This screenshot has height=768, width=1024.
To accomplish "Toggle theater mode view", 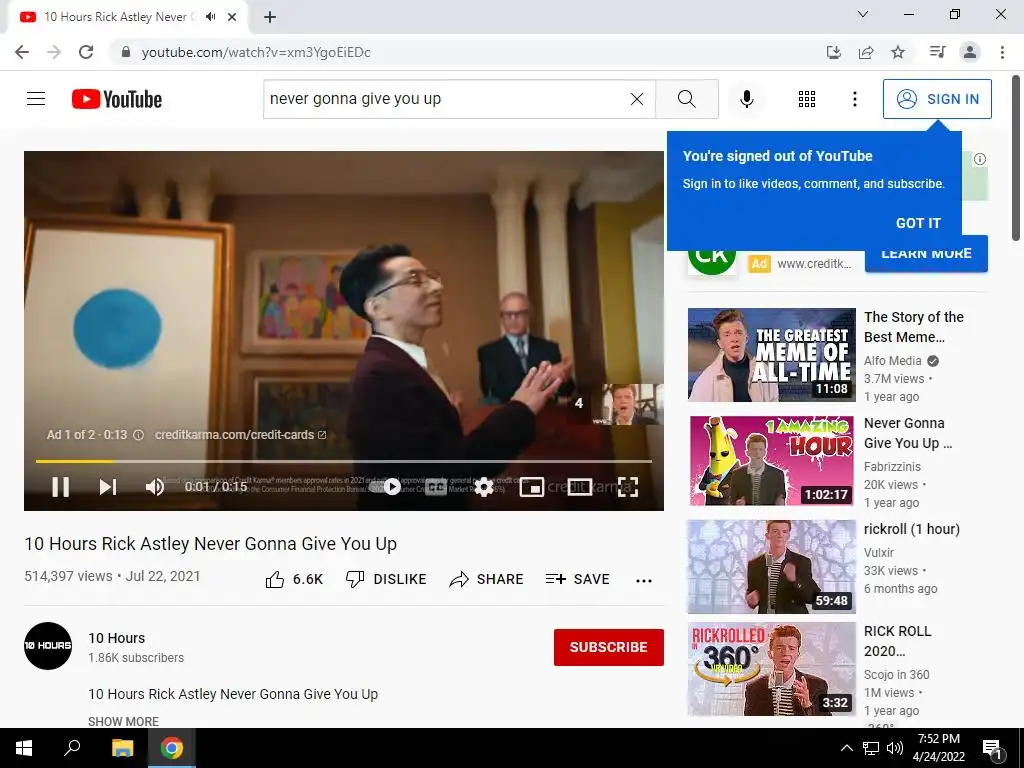I will pos(579,487).
